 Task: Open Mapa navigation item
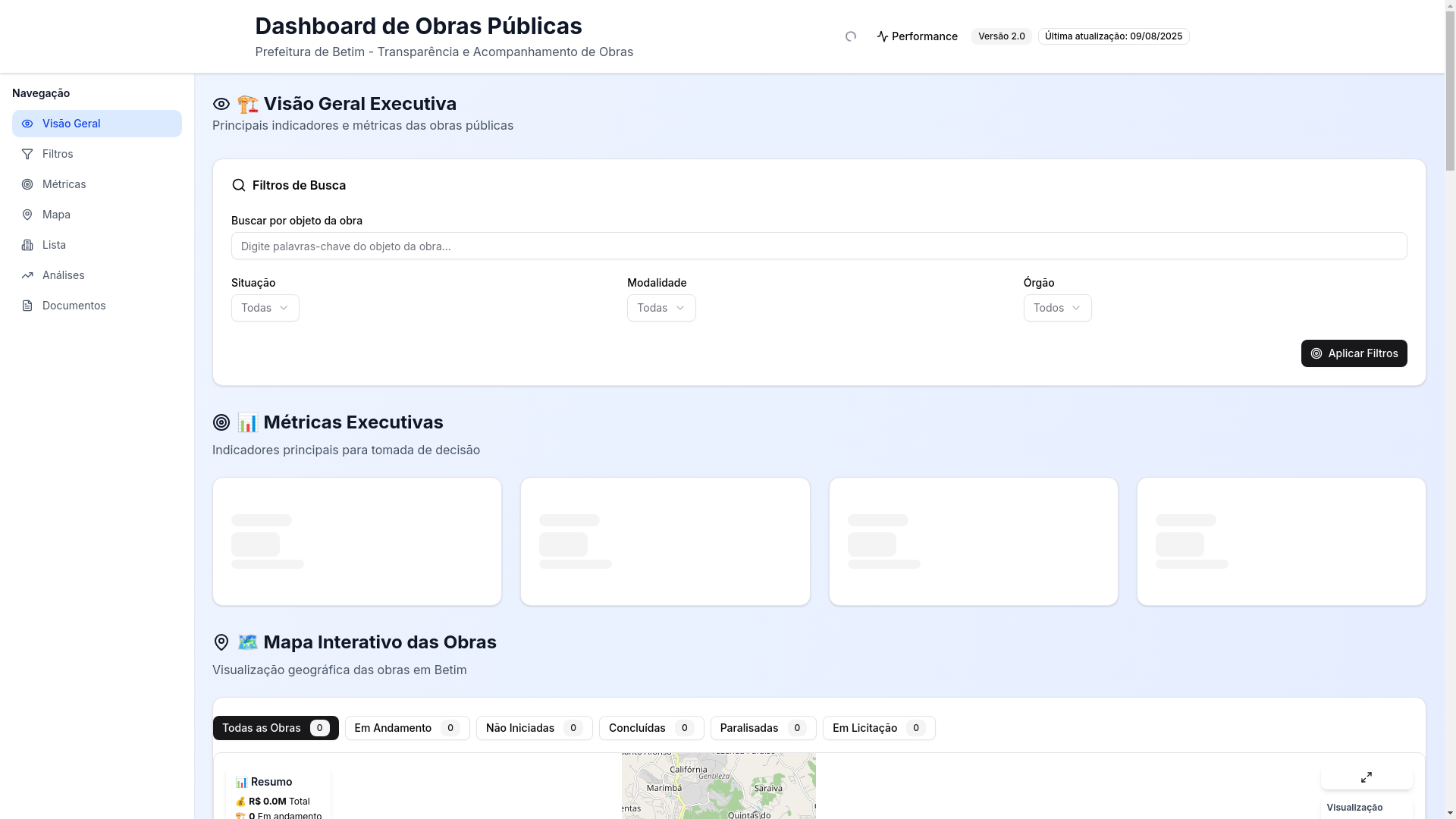click(x=97, y=215)
